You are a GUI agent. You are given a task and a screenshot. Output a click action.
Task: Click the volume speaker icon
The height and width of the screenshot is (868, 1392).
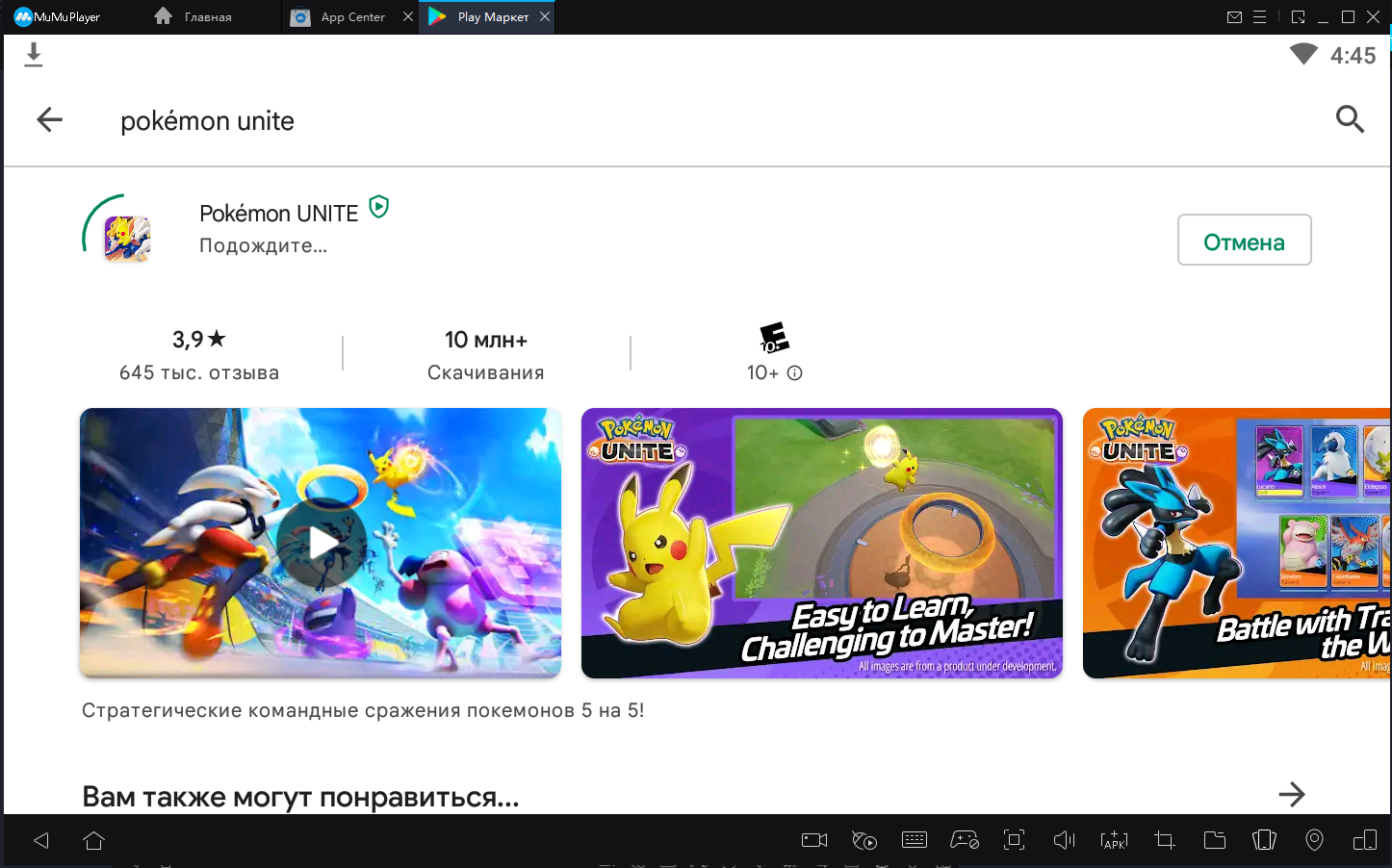click(x=1064, y=840)
